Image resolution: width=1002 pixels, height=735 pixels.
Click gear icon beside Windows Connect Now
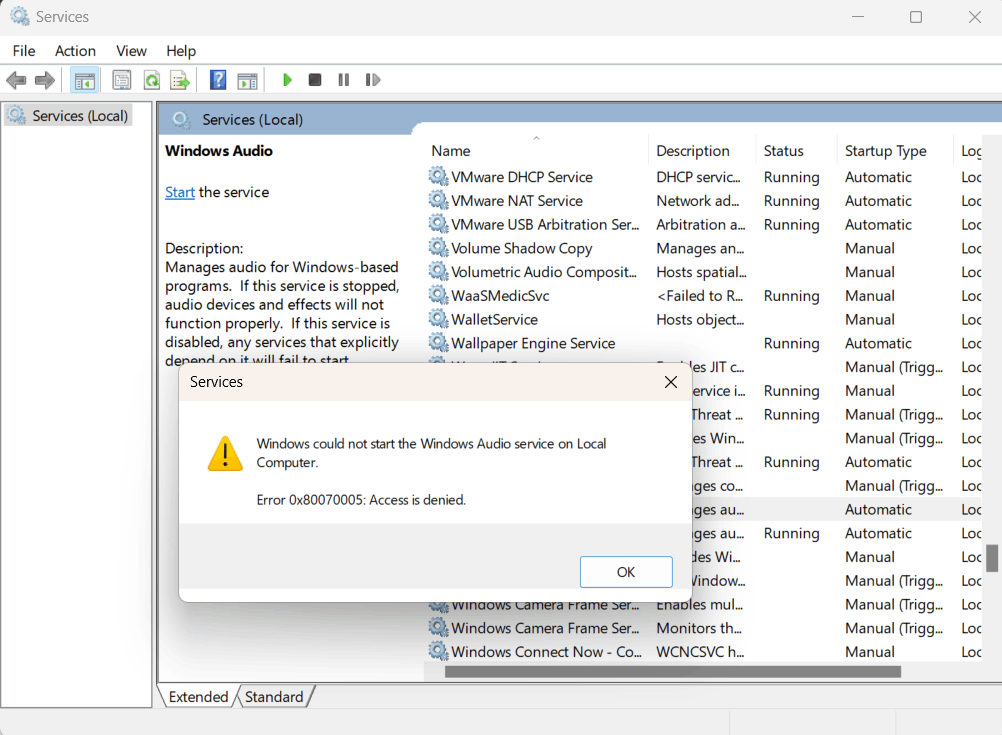pyautogui.click(x=438, y=651)
